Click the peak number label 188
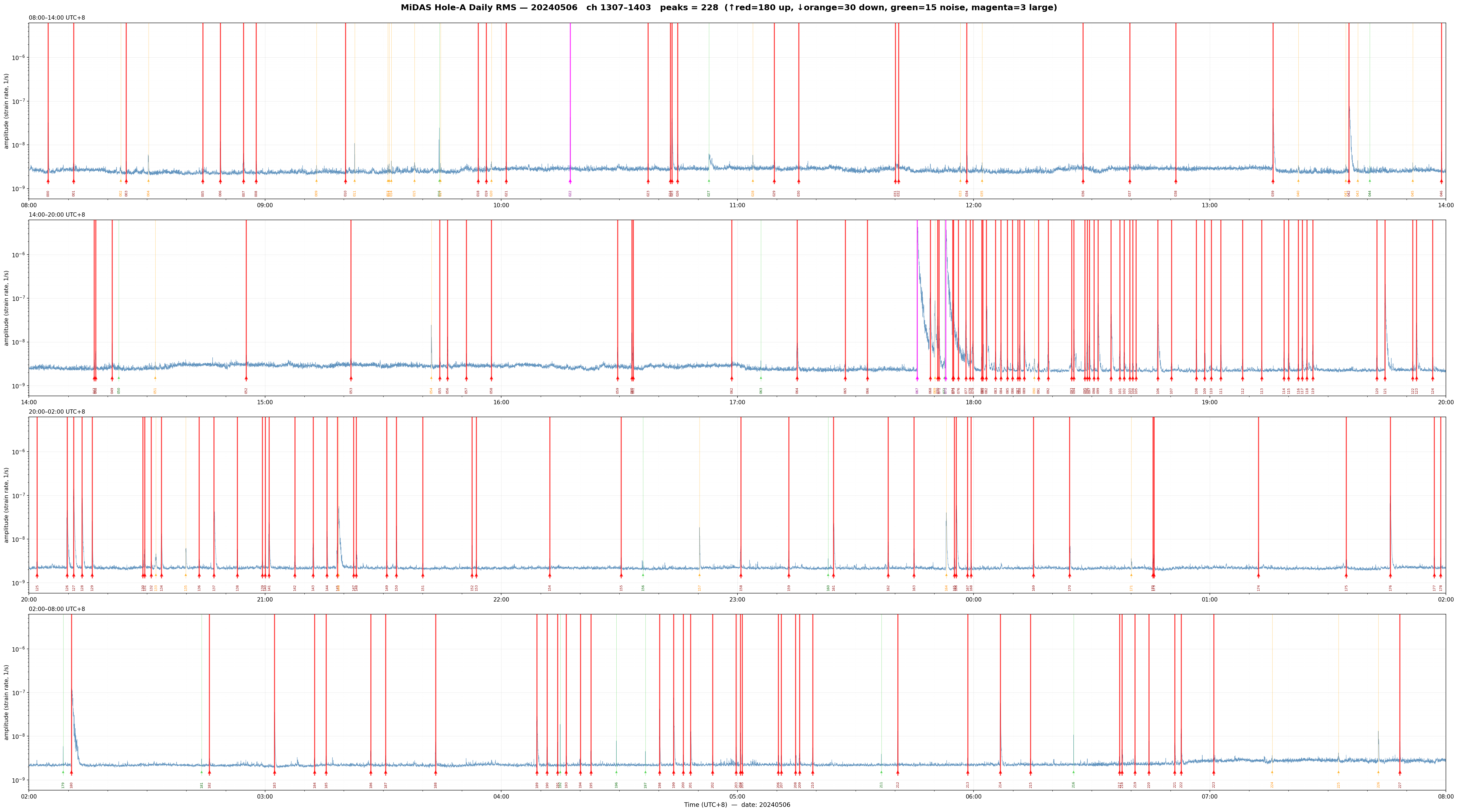Image resolution: width=1458 pixels, height=812 pixels. point(436,785)
